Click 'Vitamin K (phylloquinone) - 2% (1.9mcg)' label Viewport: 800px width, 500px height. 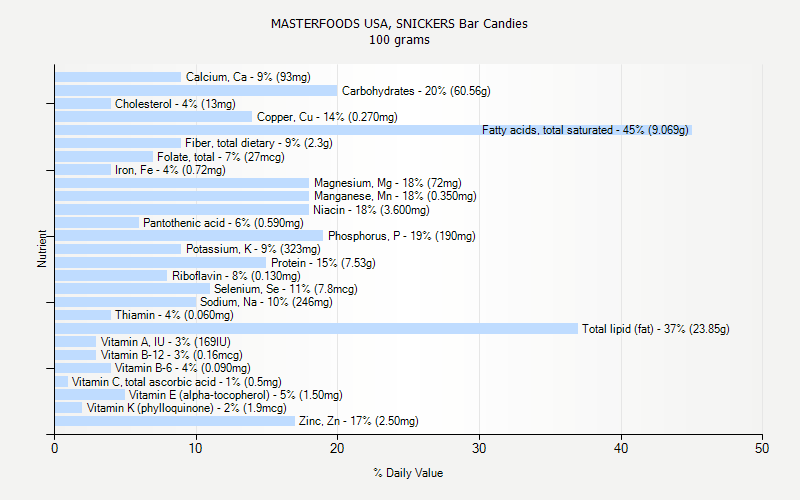[187, 408]
